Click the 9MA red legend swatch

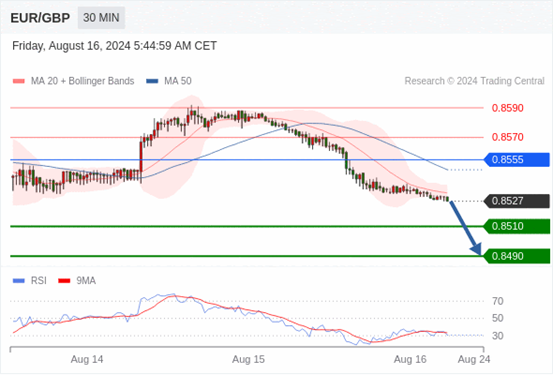(64, 281)
